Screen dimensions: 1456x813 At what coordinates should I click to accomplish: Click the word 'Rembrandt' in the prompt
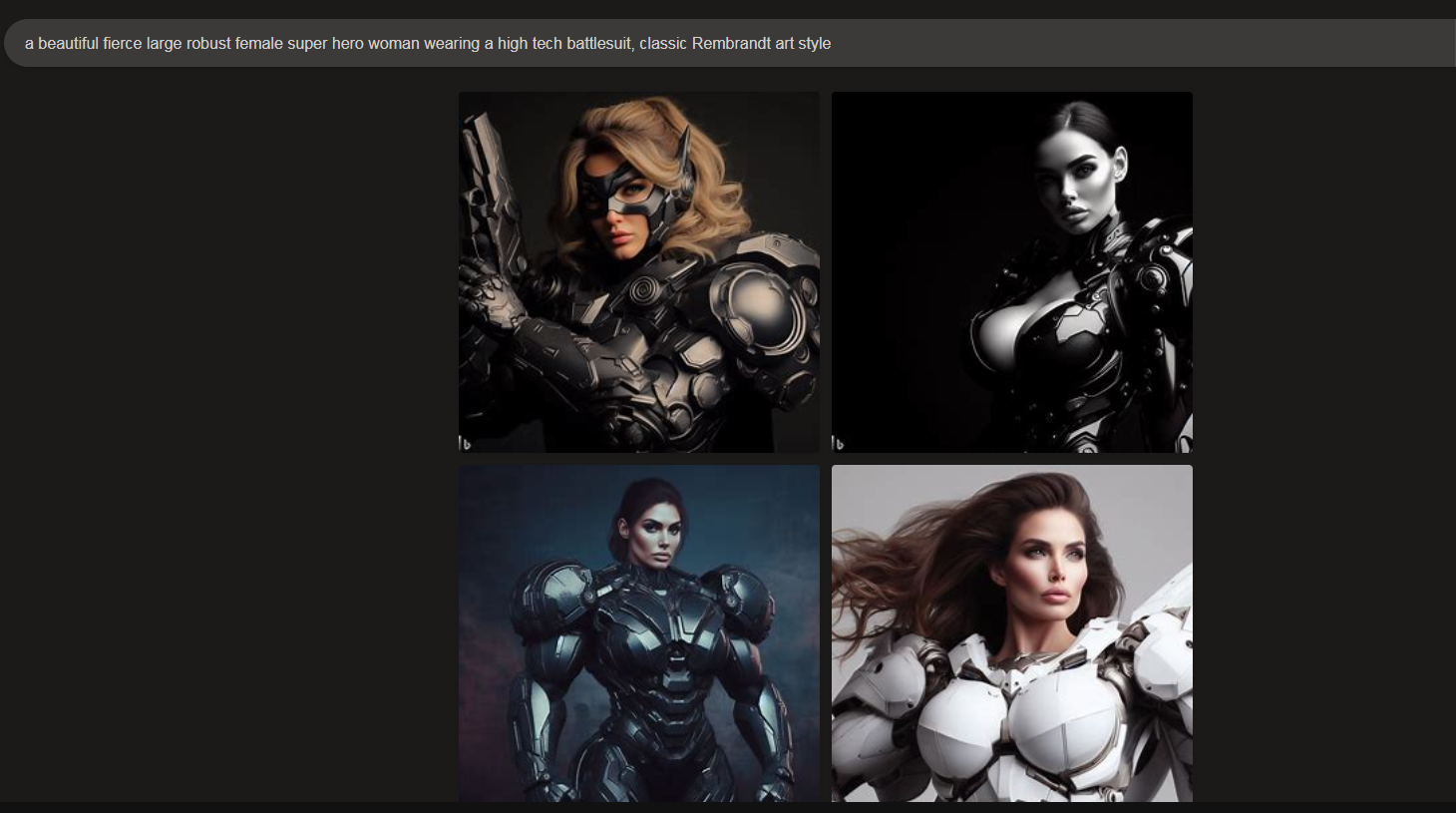[731, 44]
